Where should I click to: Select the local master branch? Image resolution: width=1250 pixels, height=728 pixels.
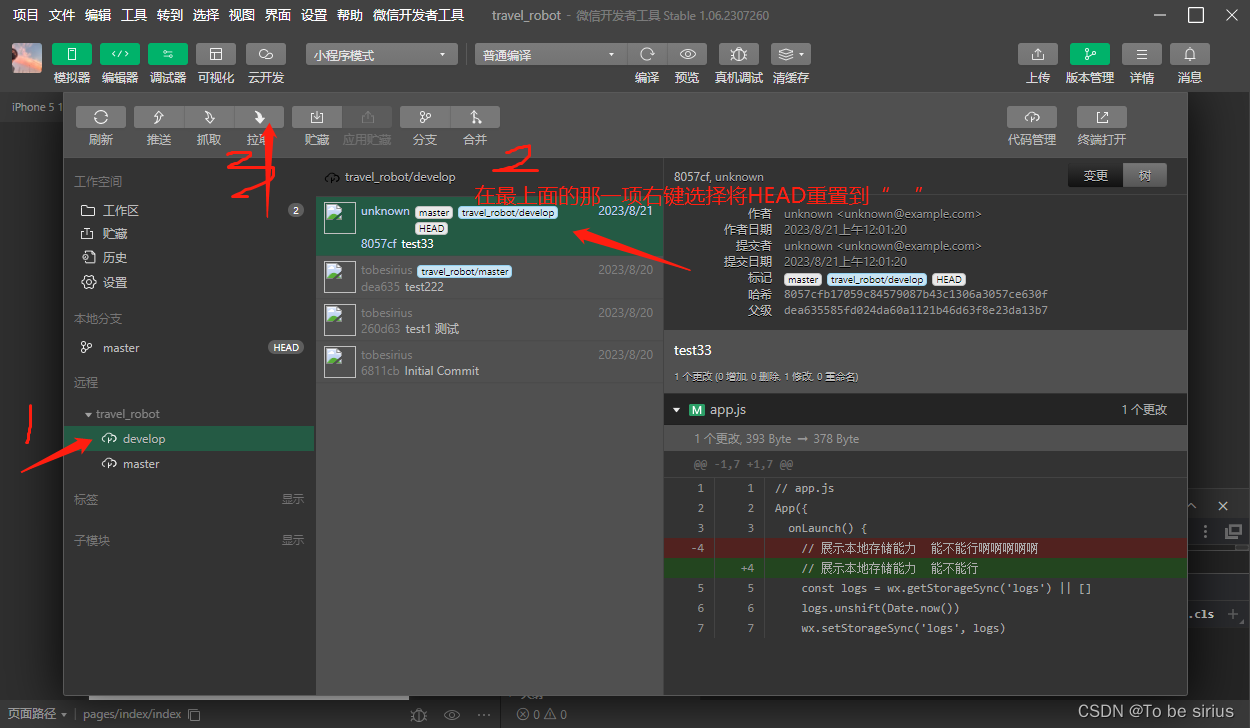[x=190, y=347]
